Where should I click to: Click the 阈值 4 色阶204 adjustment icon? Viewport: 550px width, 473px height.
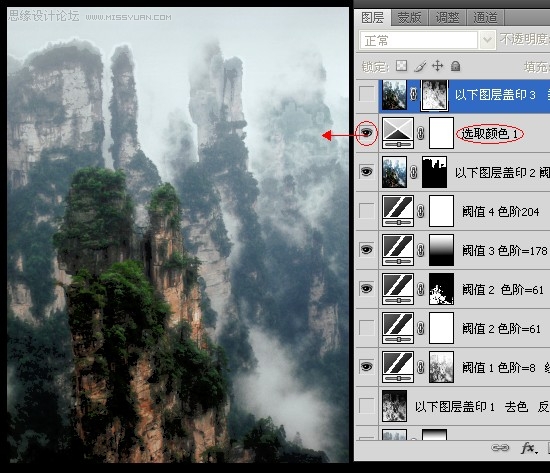398,211
